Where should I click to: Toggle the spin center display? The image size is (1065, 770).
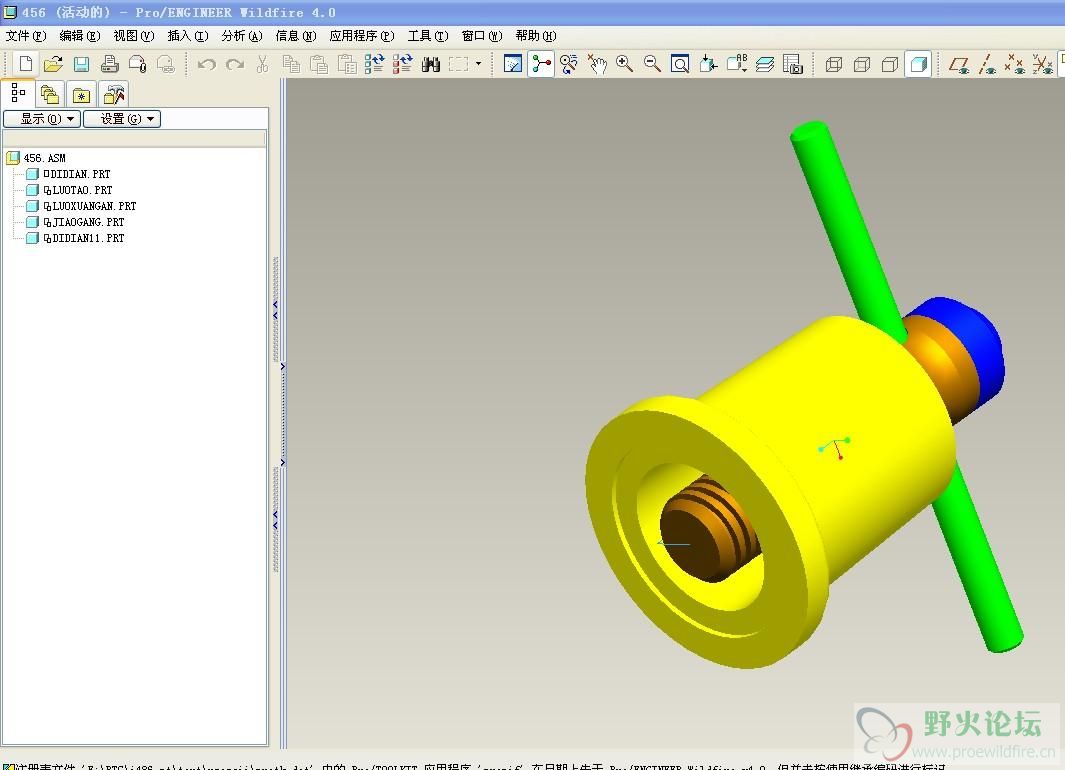point(541,64)
